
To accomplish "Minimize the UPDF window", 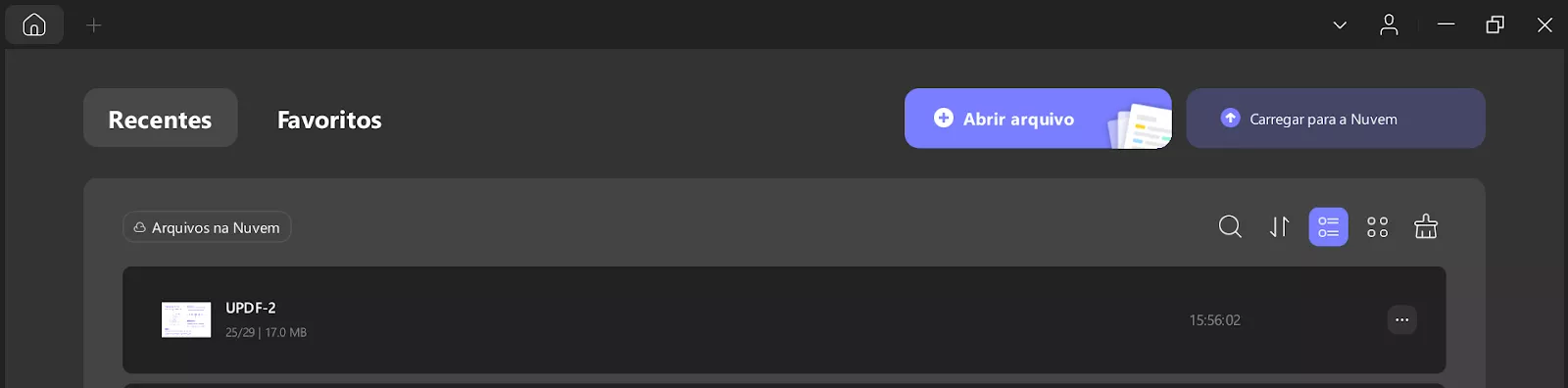I will [x=1446, y=25].
